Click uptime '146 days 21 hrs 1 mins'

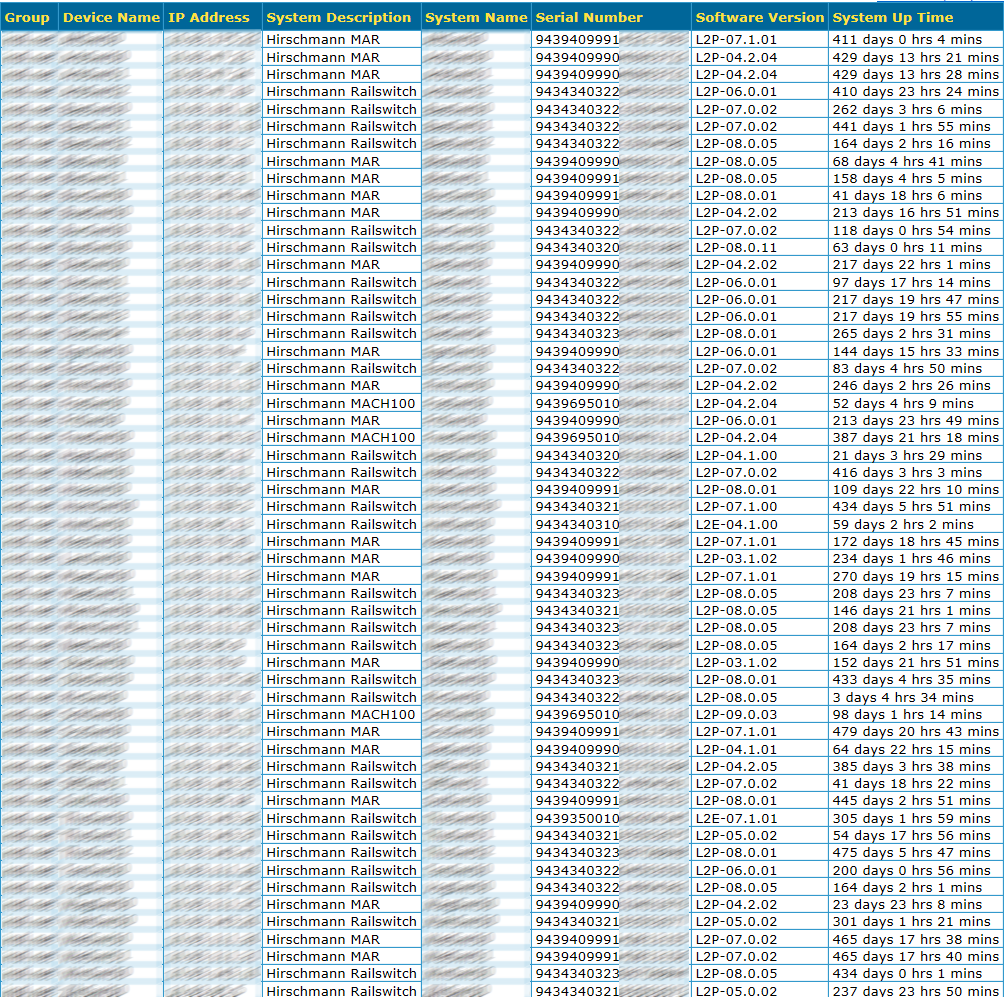tap(911, 610)
